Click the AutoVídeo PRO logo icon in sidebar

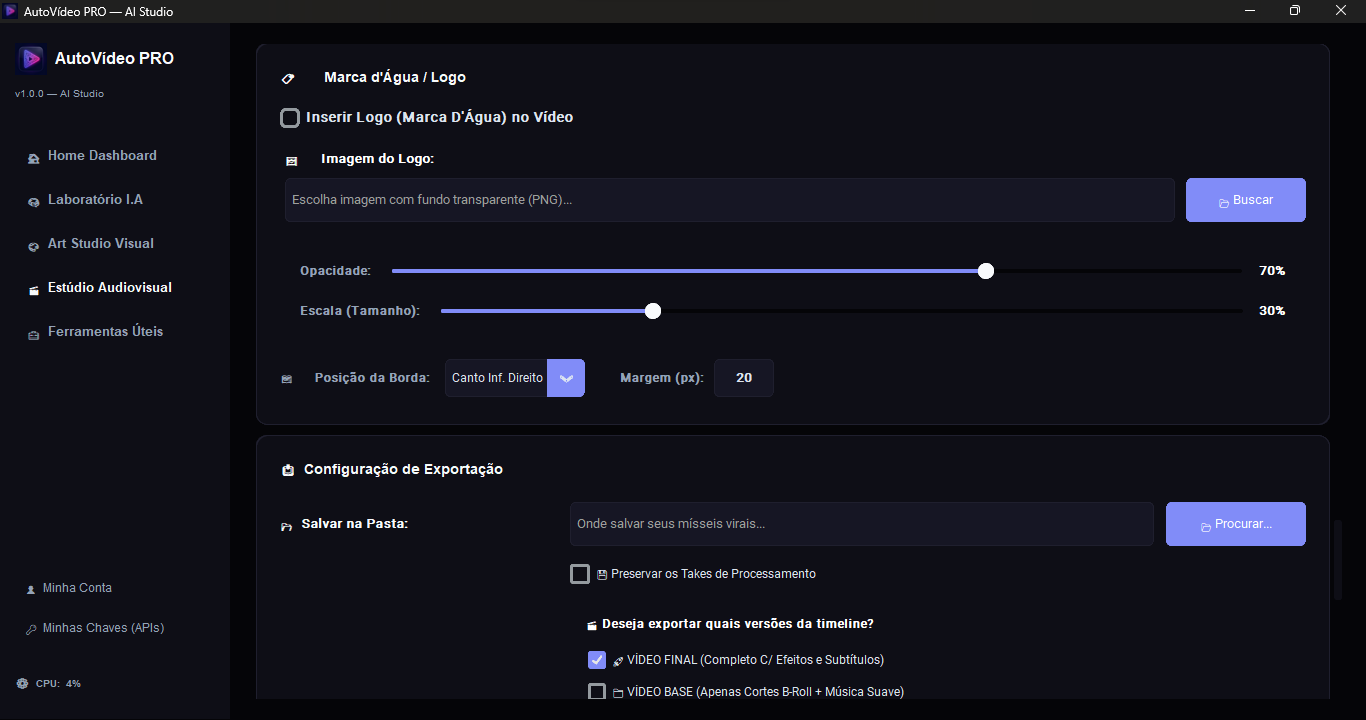point(32,59)
